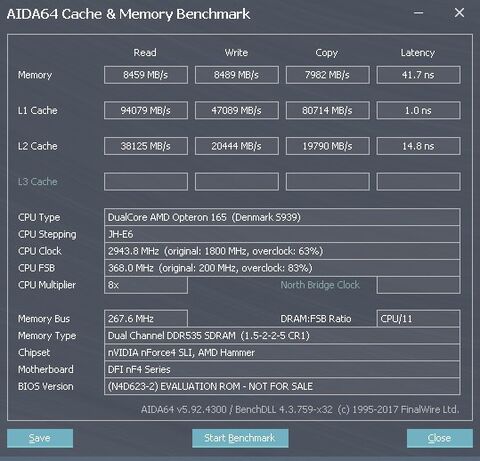The height and width of the screenshot is (461, 480).
Task: Select Memory Type Dual Channel DDR535 SDRAM
Action: click(282, 335)
